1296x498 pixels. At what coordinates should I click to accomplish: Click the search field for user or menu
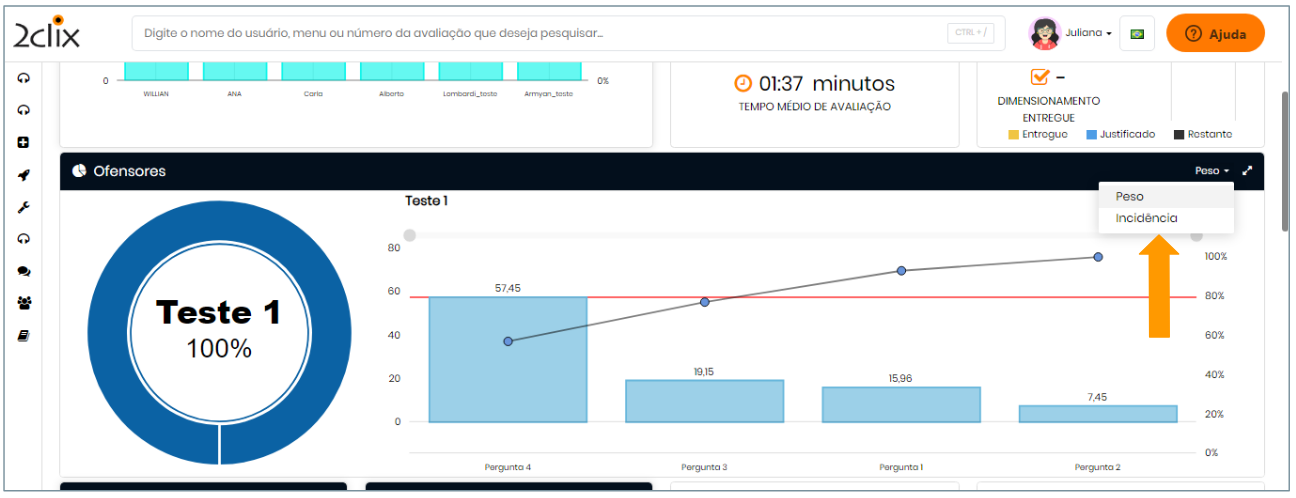[x=540, y=33]
